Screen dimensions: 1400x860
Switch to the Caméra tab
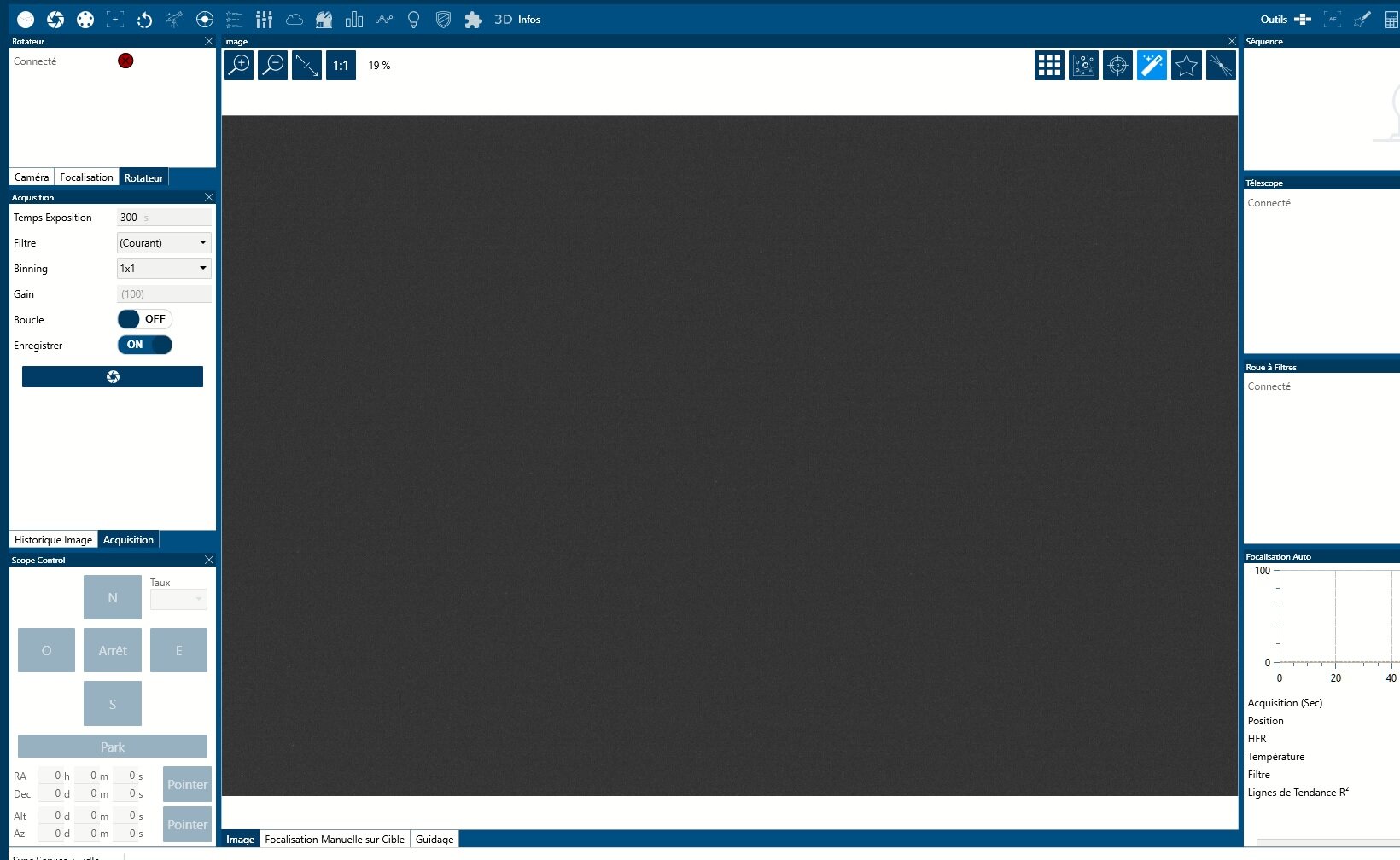(32, 177)
